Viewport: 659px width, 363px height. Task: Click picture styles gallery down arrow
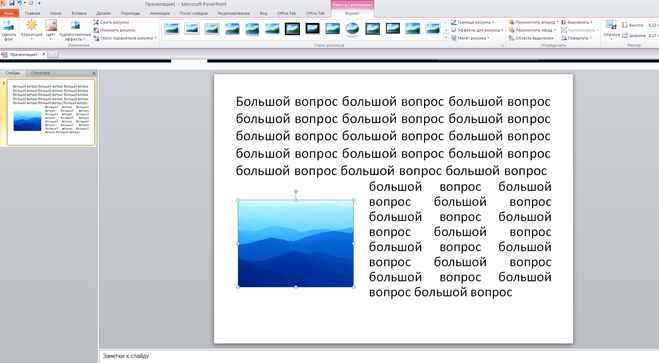click(x=446, y=30)
